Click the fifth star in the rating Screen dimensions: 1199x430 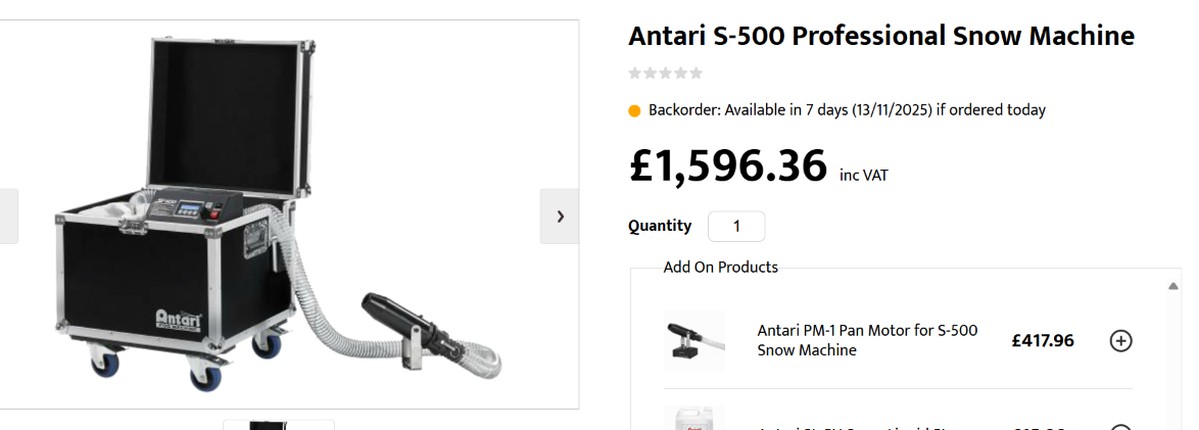696,73
